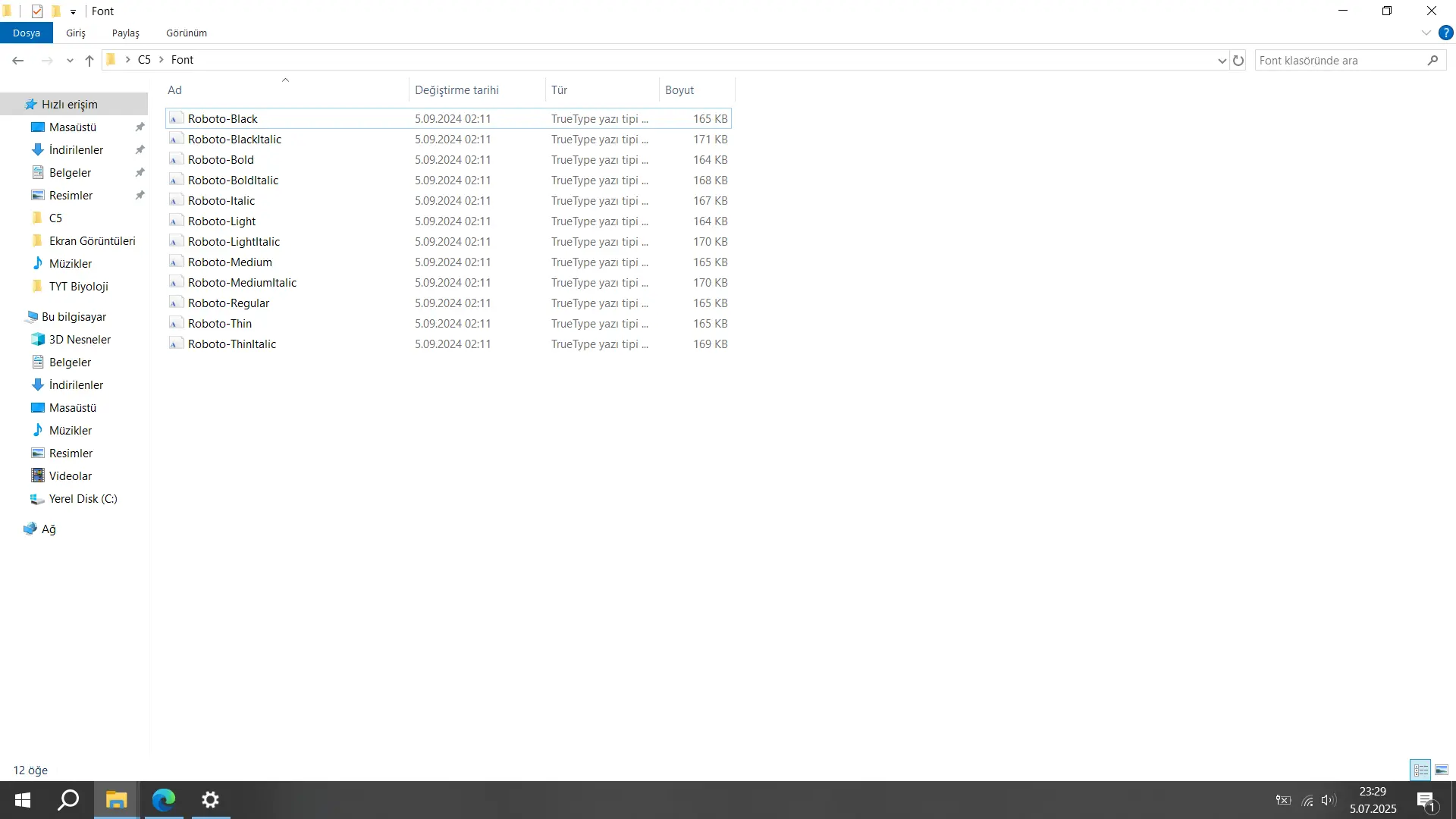Click the Roboto-Bold font file icon
1456x819 pixels.
[176, 160]
